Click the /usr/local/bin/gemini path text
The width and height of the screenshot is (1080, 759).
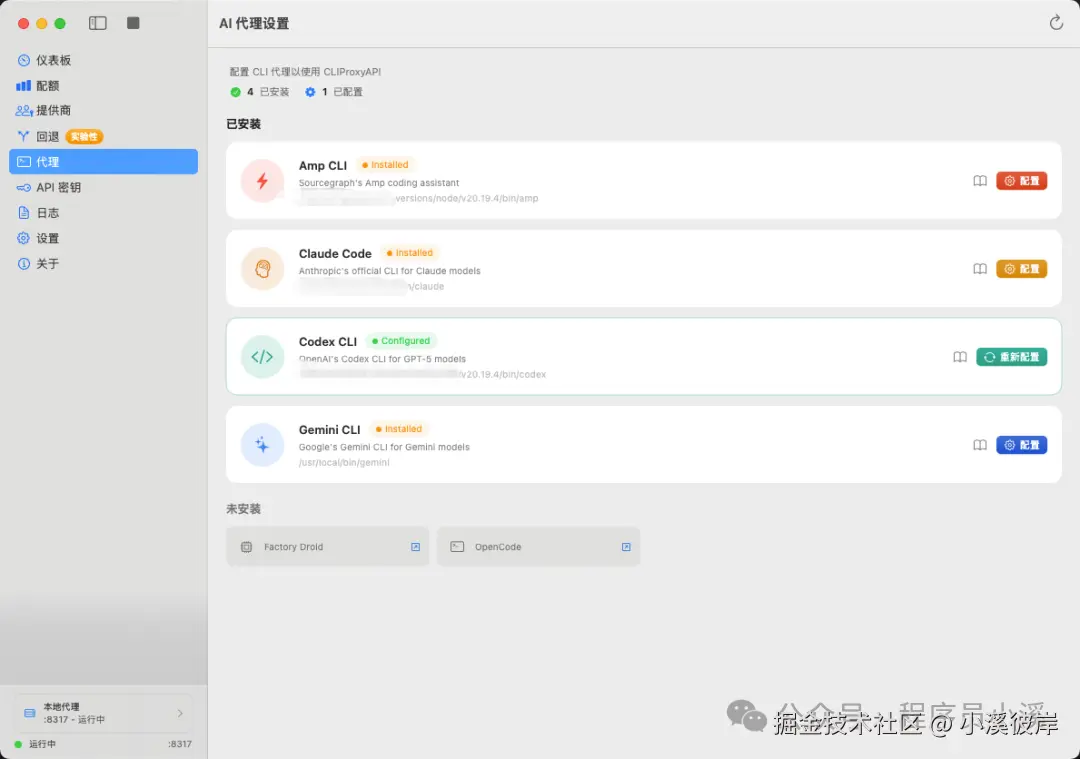pos(344,463)
